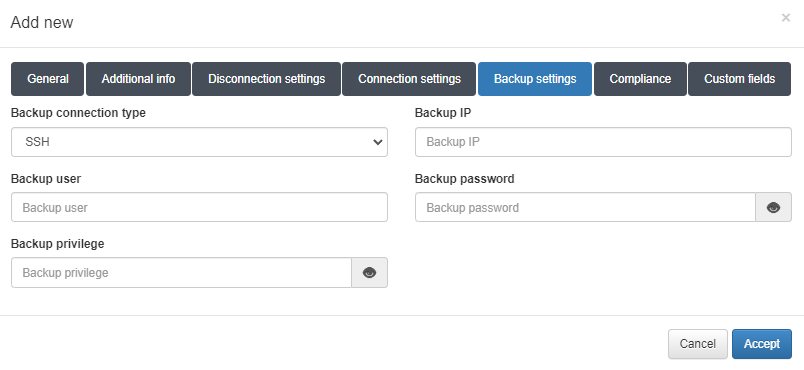Click the "Backup connection type" label

coord(78,113)
